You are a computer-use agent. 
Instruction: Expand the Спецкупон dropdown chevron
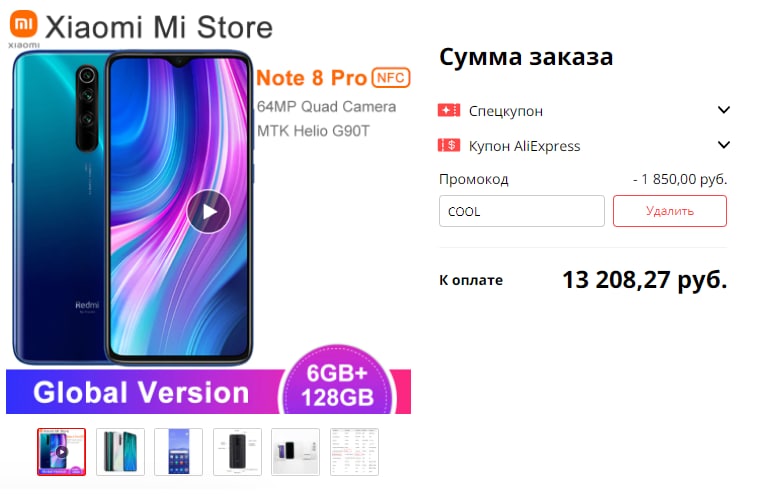[x=724, y=110]
